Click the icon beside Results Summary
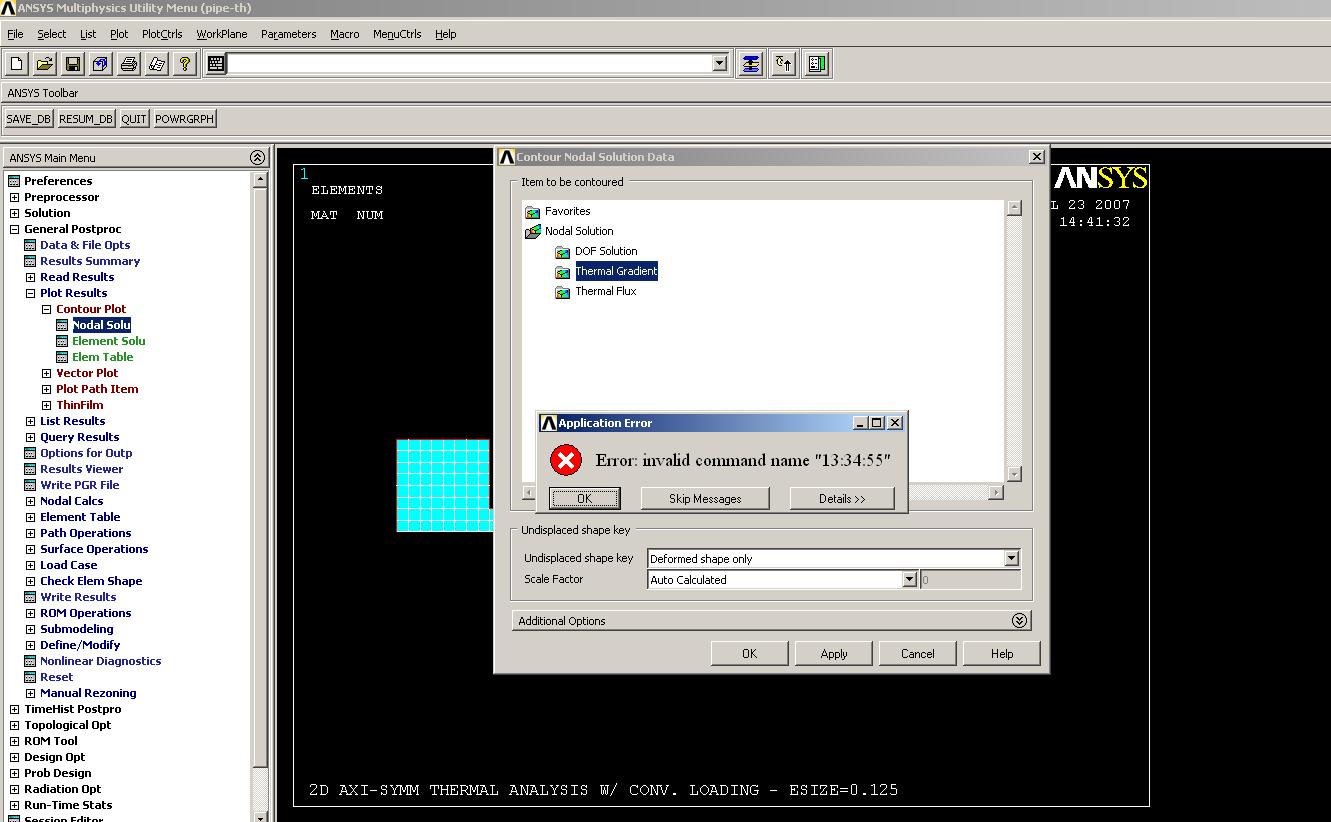The image size is (1331, 822). [x=30, y=261]
